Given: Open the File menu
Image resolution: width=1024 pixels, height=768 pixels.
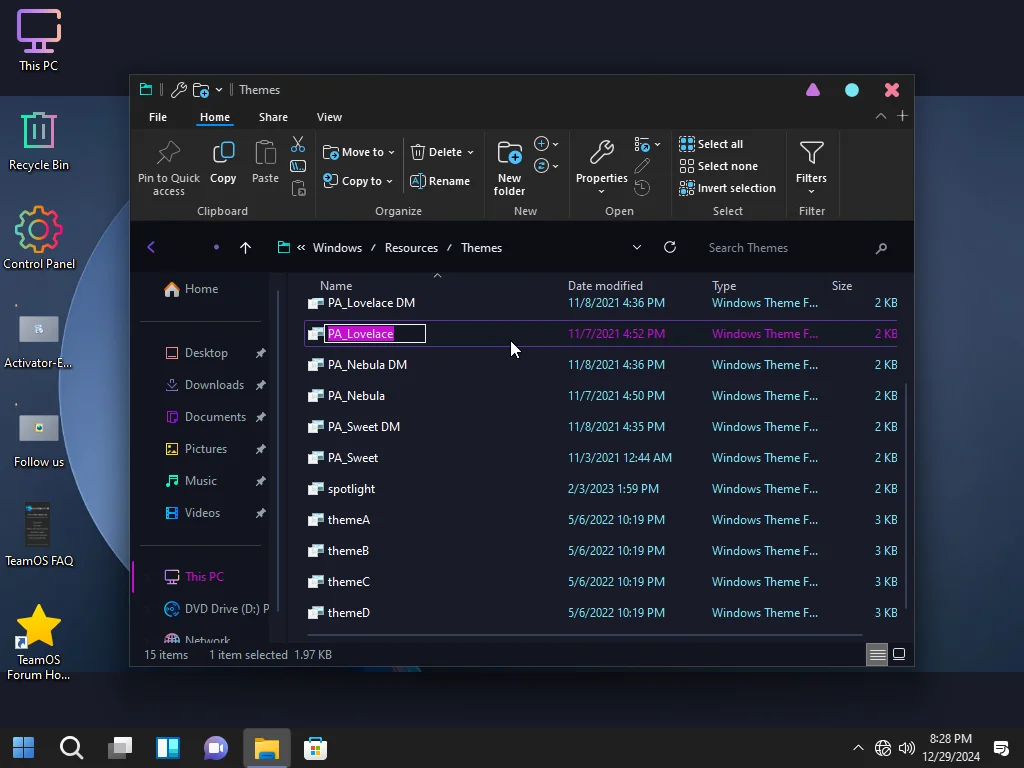Looking at the screenshot, I should tap(158, 117).
